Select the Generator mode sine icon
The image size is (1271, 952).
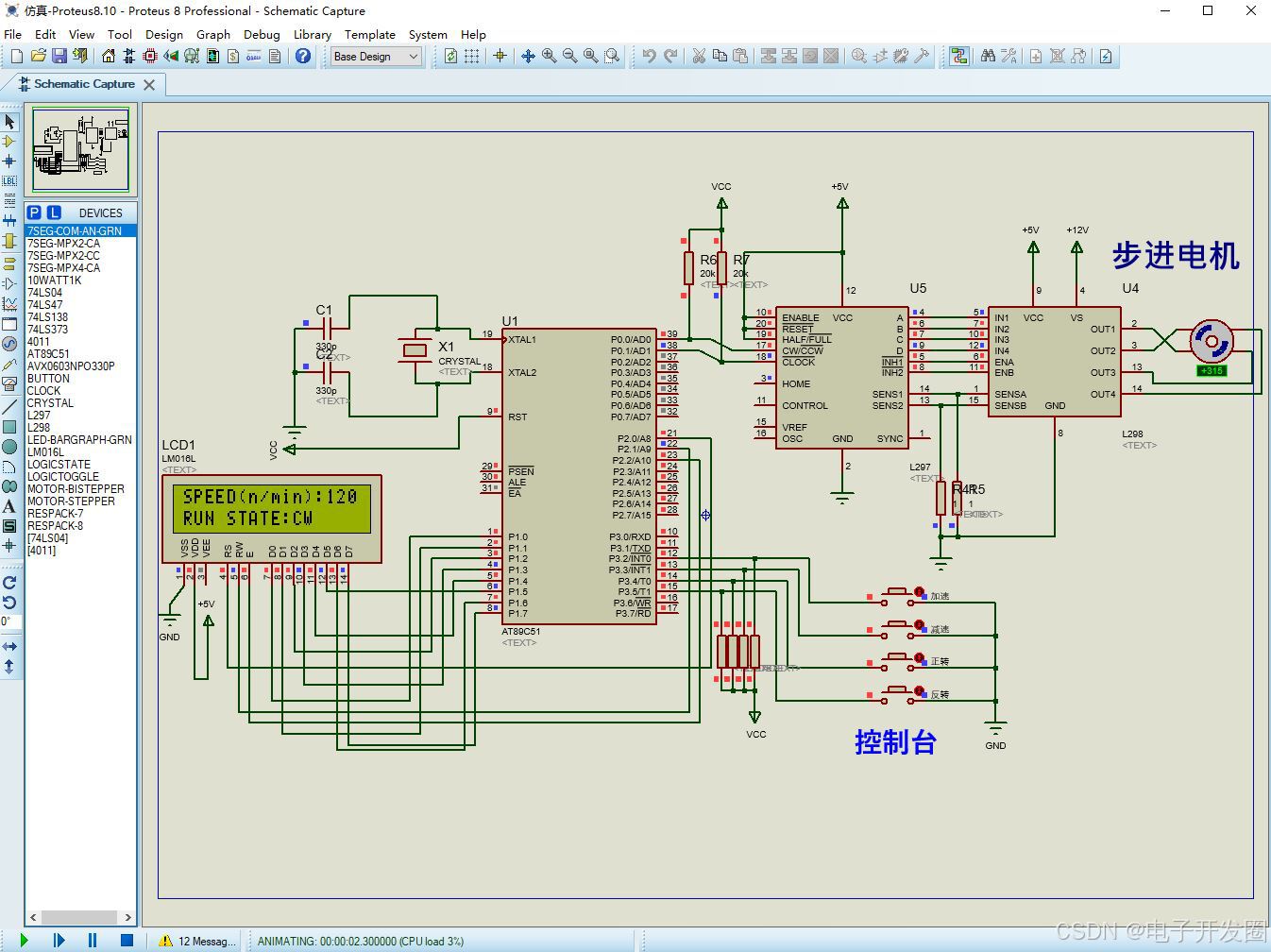pos(9,344)
